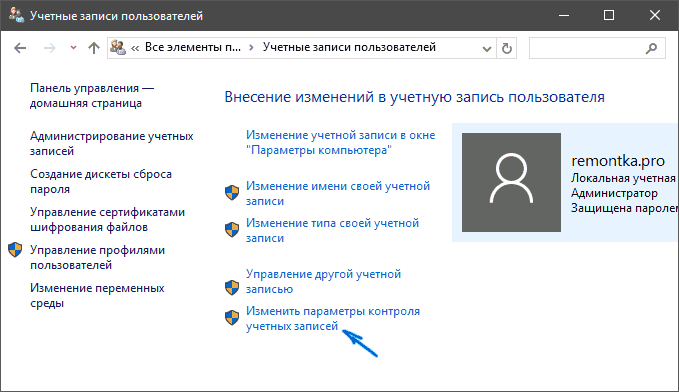Open 'Управление профилями пользователей' link
679x392 pixels.
click(x=97, y=258)
